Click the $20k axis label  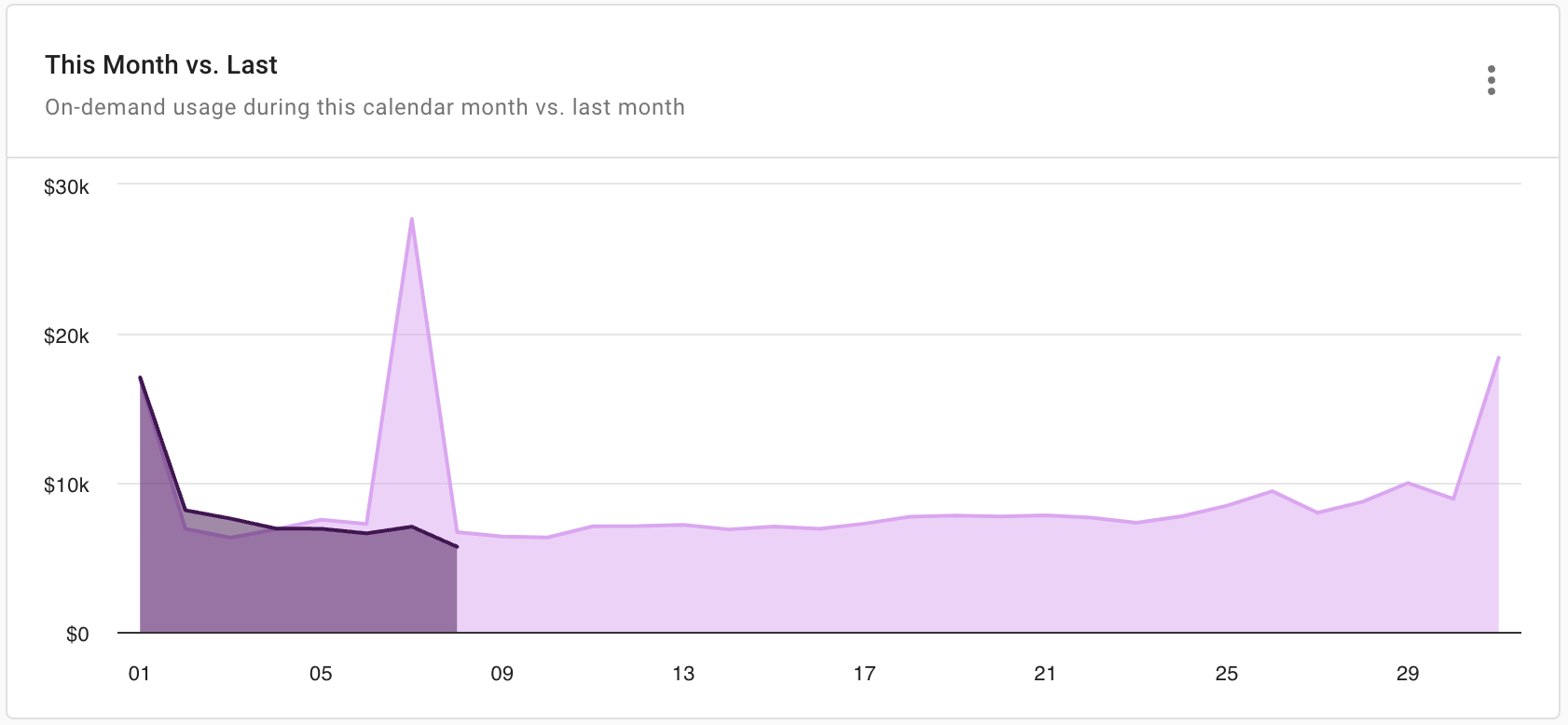pyautogui.click(x=66, y=337)
